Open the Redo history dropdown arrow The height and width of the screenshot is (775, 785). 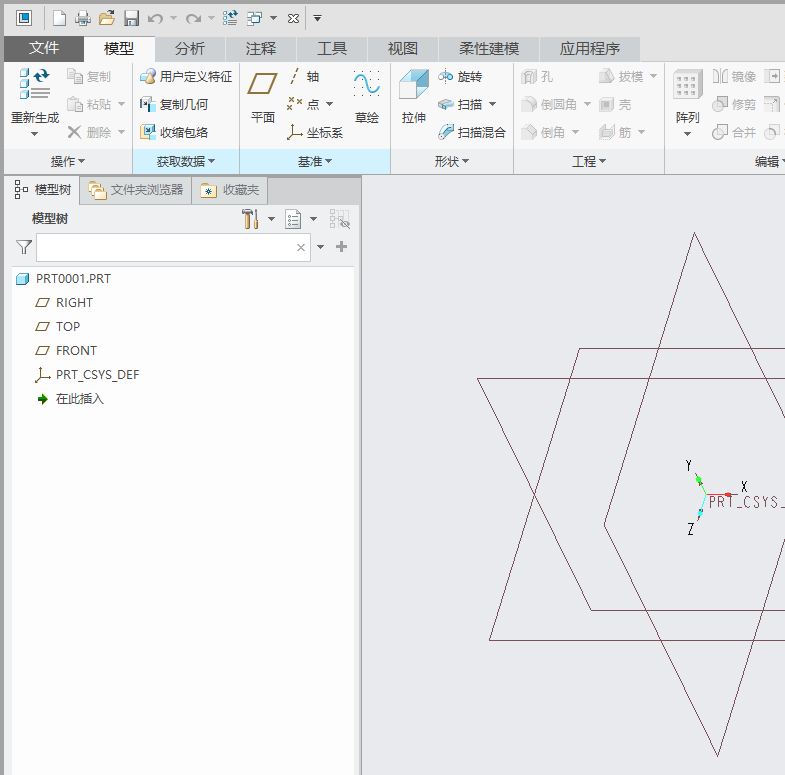pos(211,19)
